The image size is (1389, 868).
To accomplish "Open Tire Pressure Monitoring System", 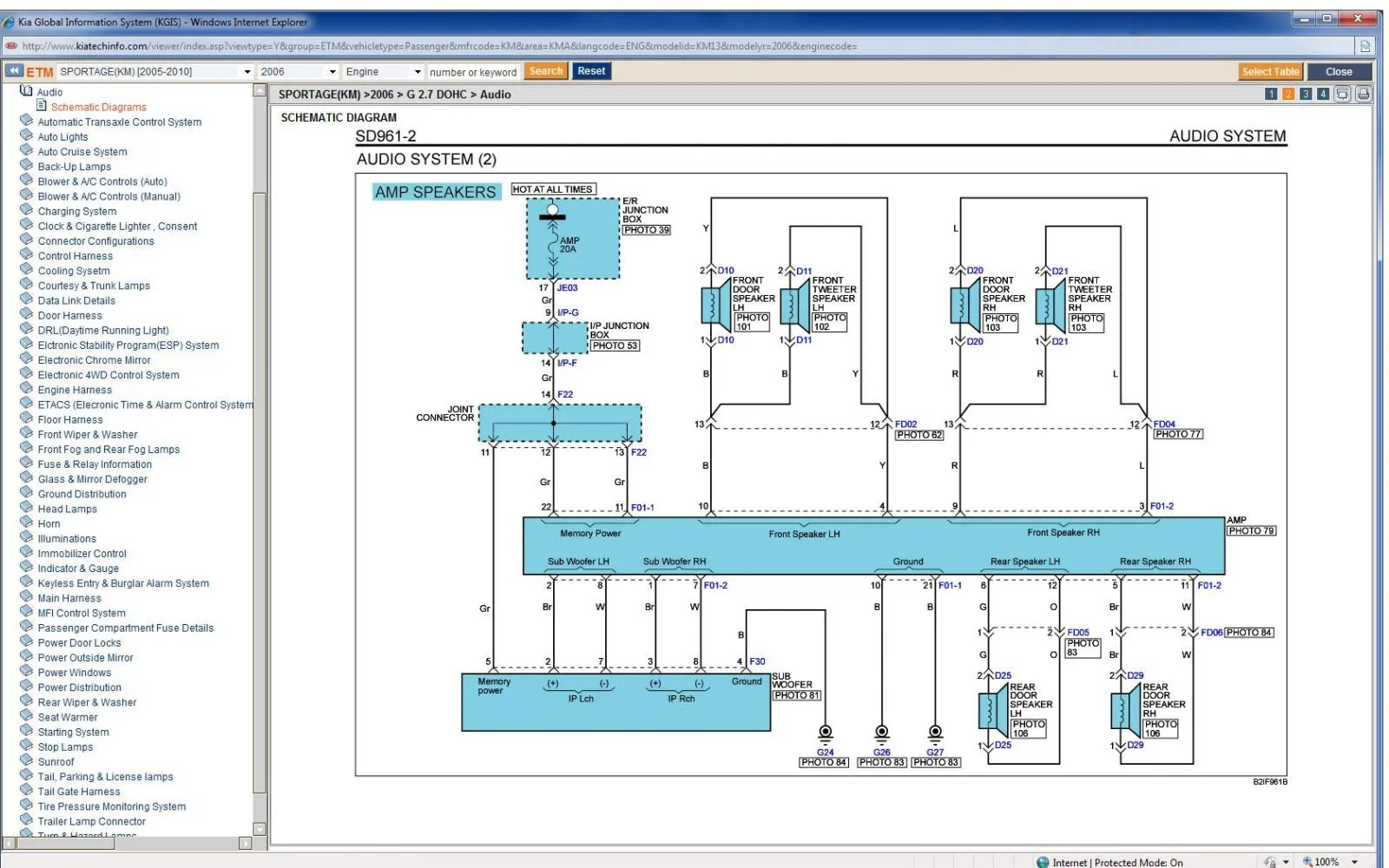I will coord(111,806).
